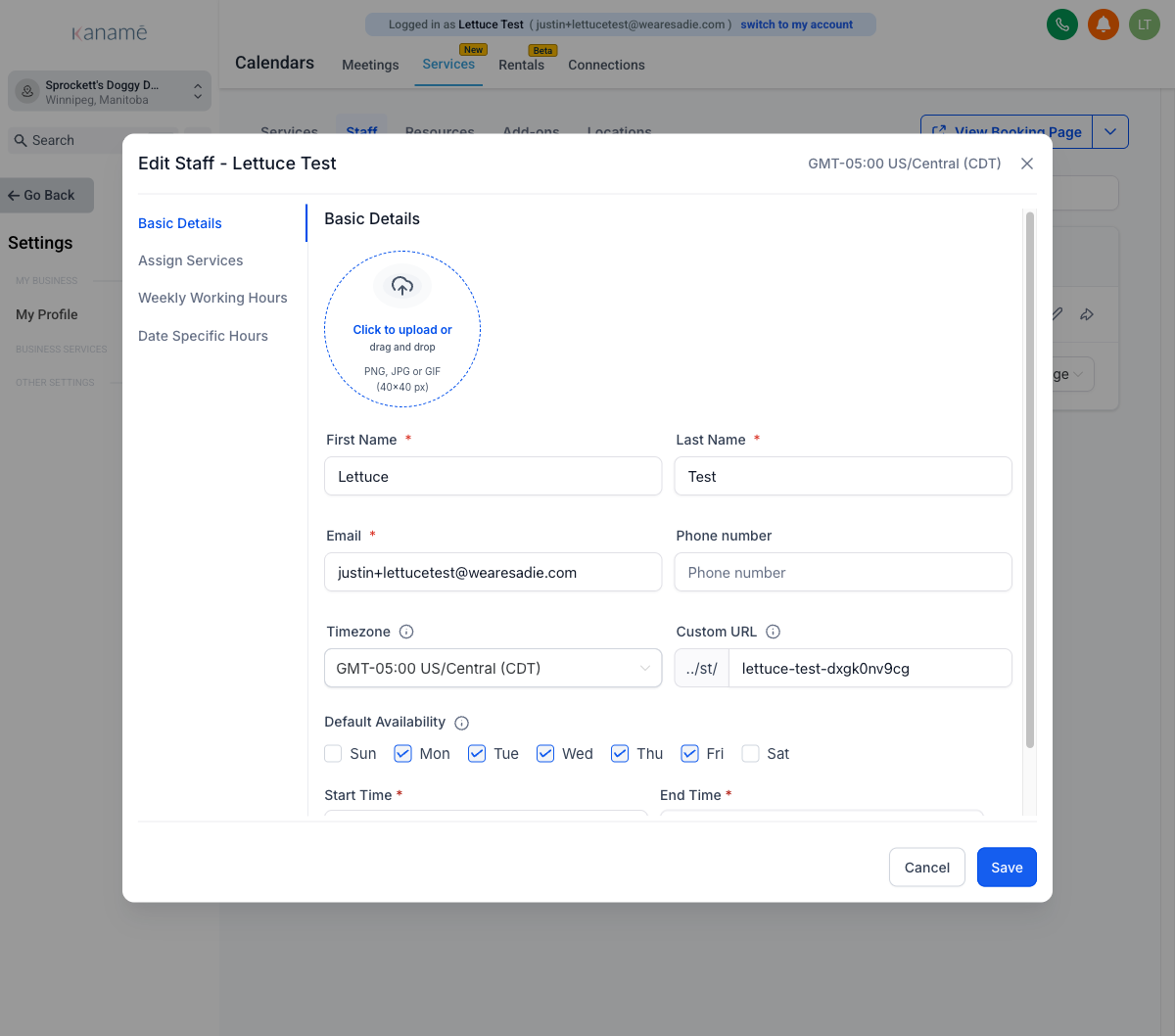Open the Assign Services section
The width and height of the screenshot is (1175, 1036).
click(x=191, y=260)
